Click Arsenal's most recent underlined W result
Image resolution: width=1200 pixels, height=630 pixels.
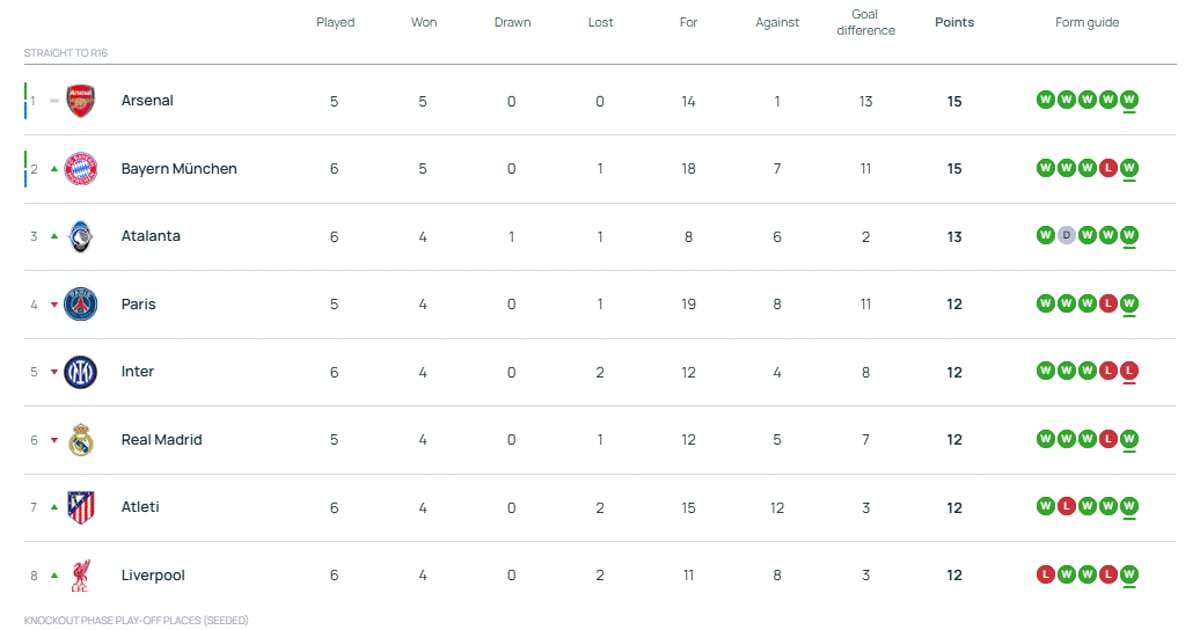click(1129, 100)
